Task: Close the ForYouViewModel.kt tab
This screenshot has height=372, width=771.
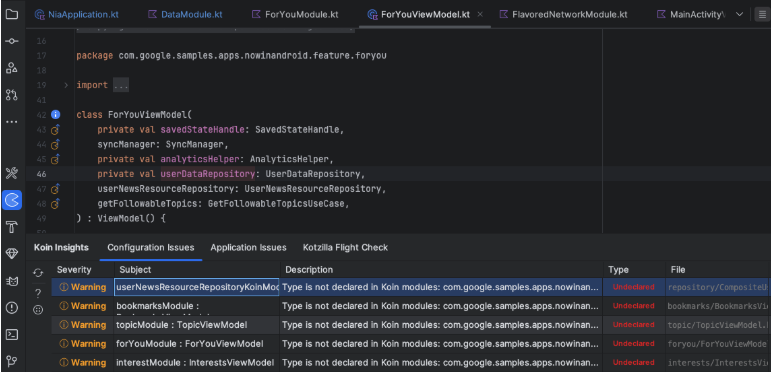Action: 480,14
